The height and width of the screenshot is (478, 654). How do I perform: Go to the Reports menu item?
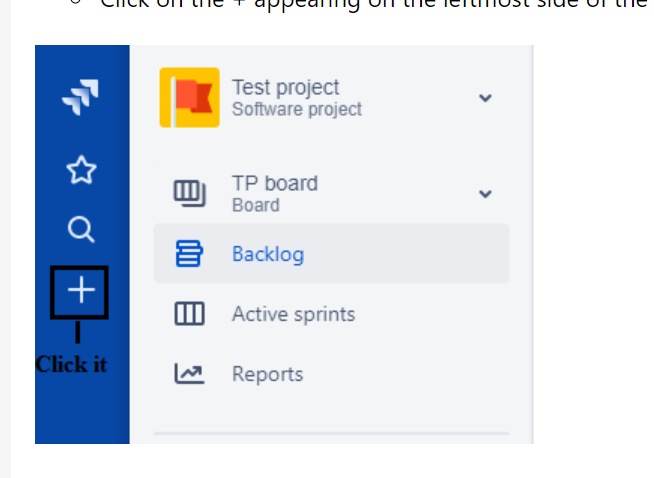tap(267, 374)
